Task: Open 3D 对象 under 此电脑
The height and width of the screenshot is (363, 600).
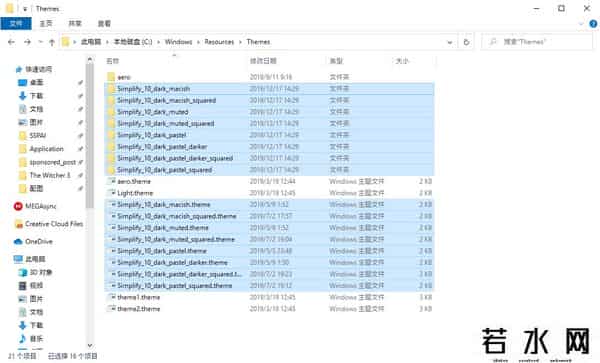Action: [x=41, y=272]
